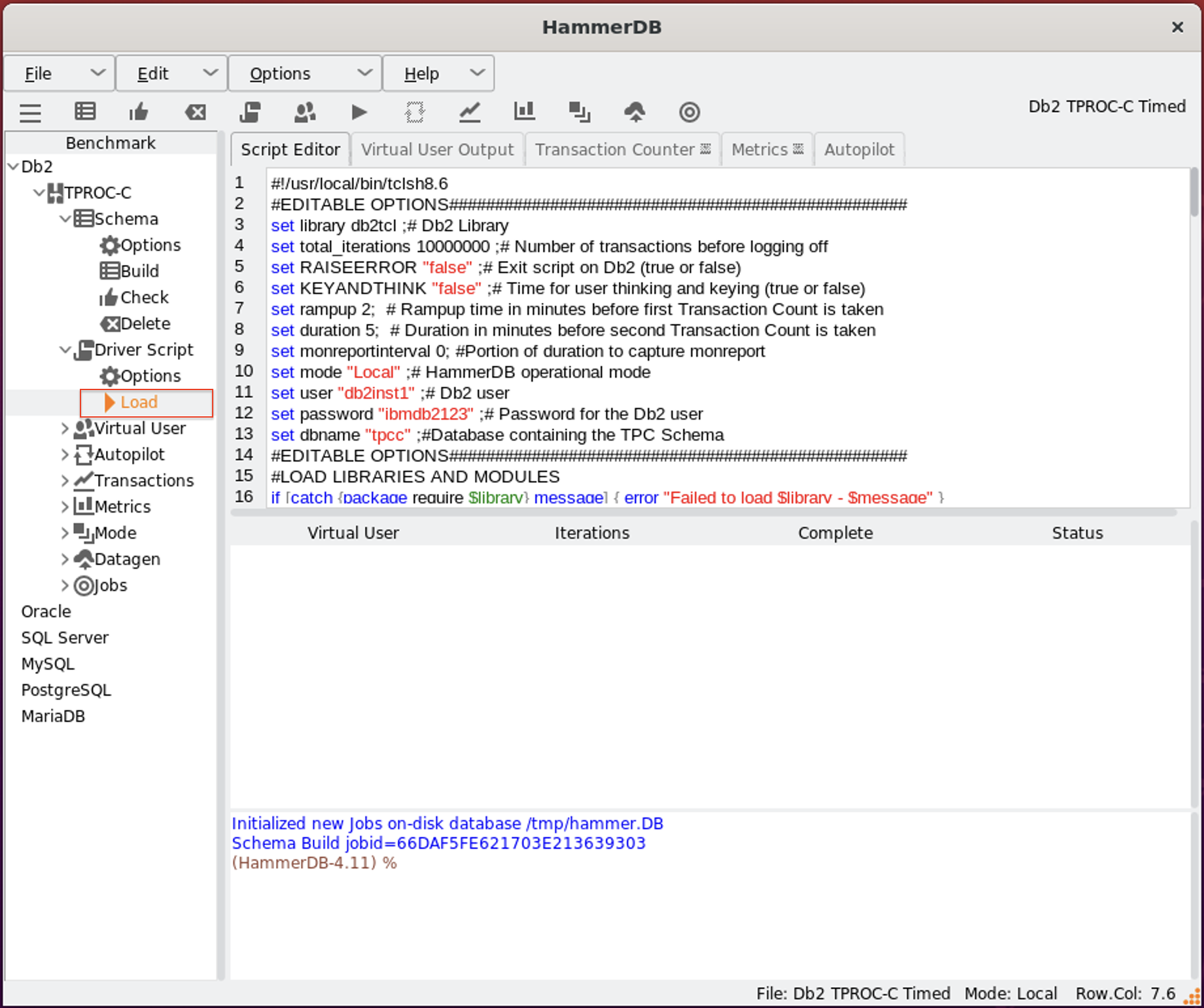Screen dimensions: 1204x1008
Task: Click the Jobs target toolbar icon
Action: [x=689, y=112]
